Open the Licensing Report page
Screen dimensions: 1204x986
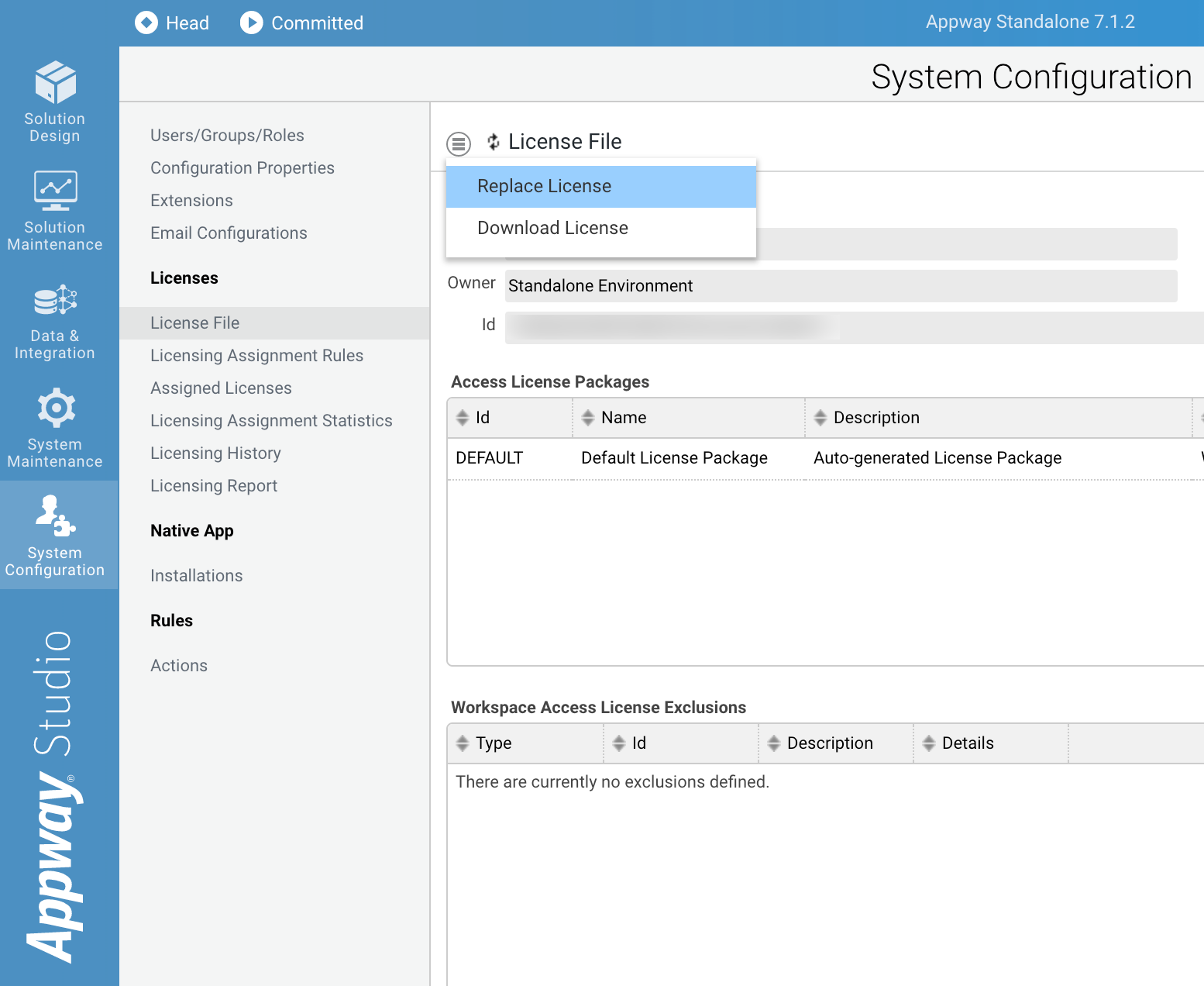(x=214, y=486)
